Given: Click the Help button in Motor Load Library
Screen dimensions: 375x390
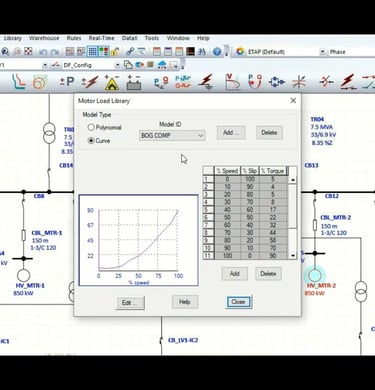Looking at the screenshot, I should 185,302.
